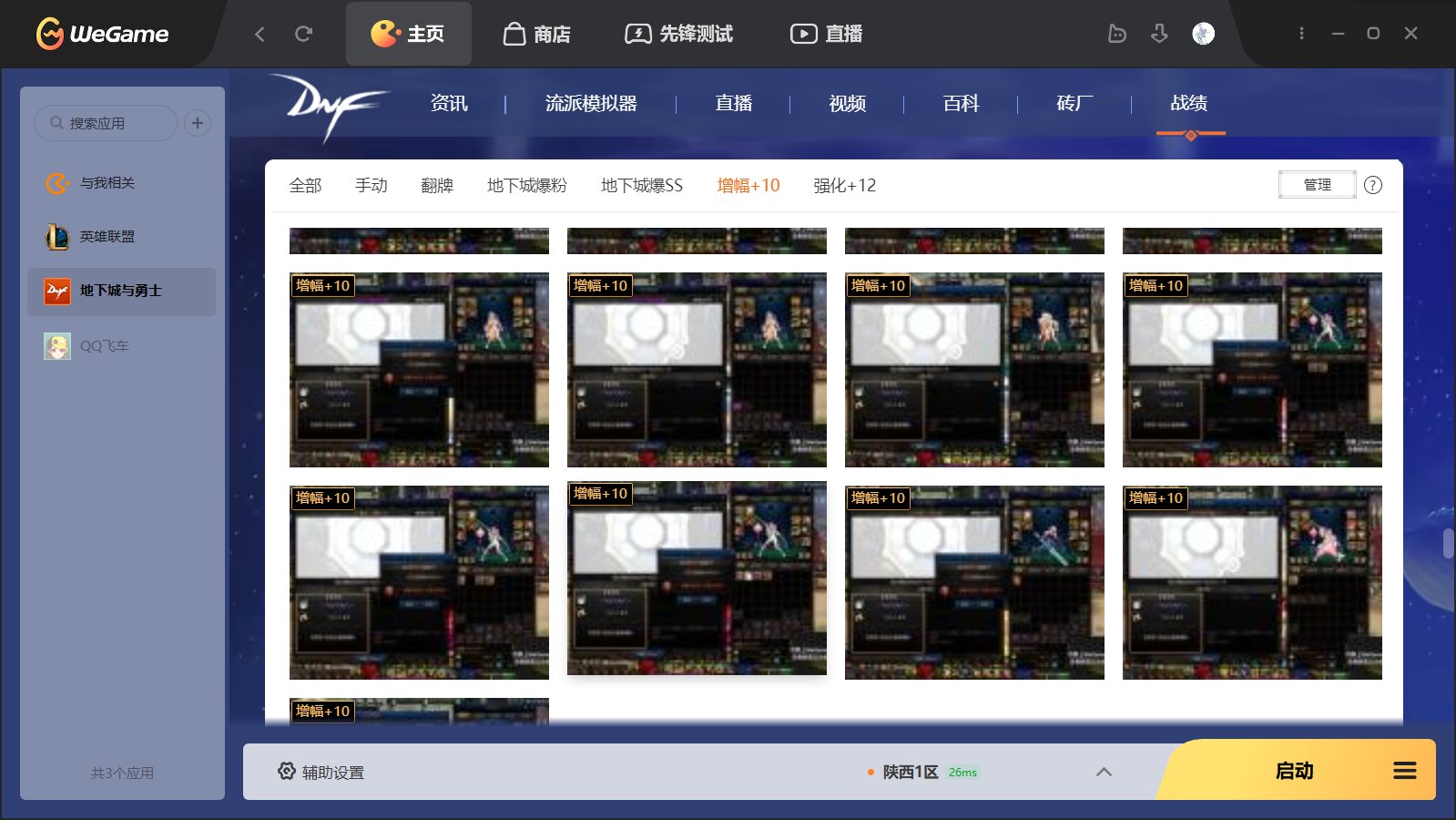This screenshot has width=1456, height=820.
Task: Select 地下城与勇士 in the sidebar
Action: (x=121, y=292)
